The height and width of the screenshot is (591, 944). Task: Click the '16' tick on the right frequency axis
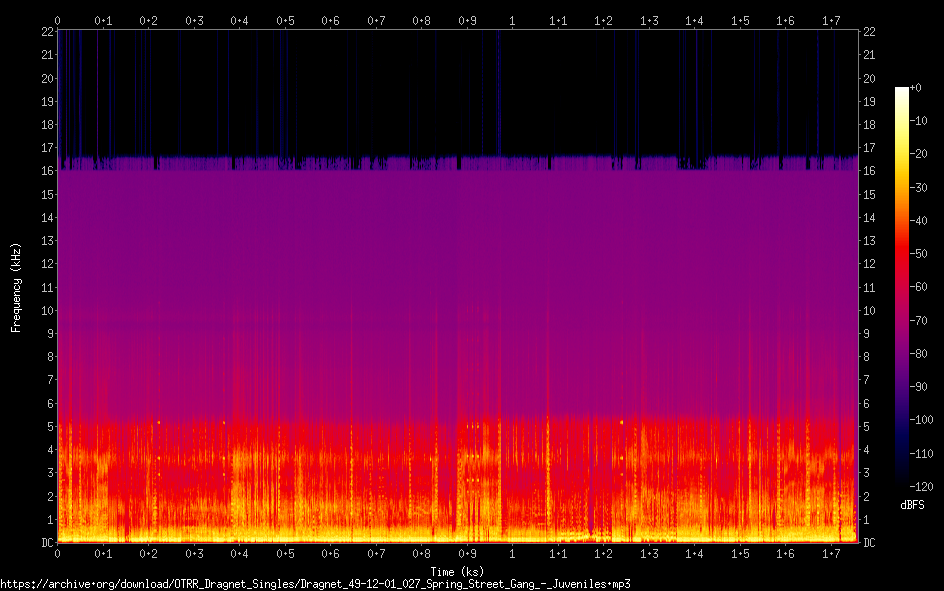point(869,172)
